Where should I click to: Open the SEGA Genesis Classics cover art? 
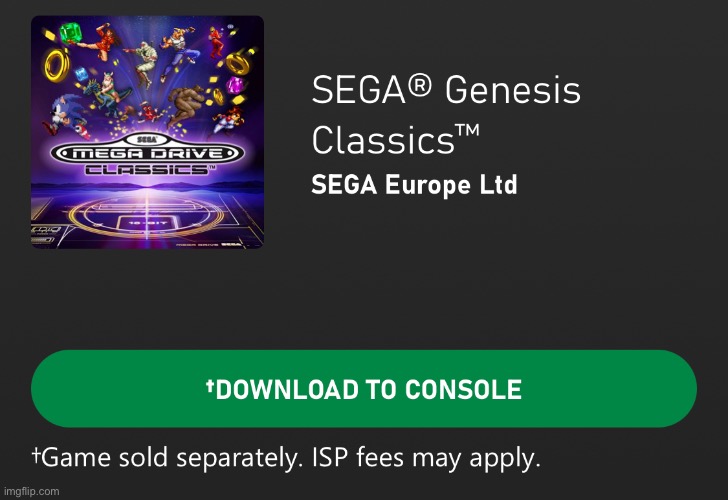tap(147, 132)
